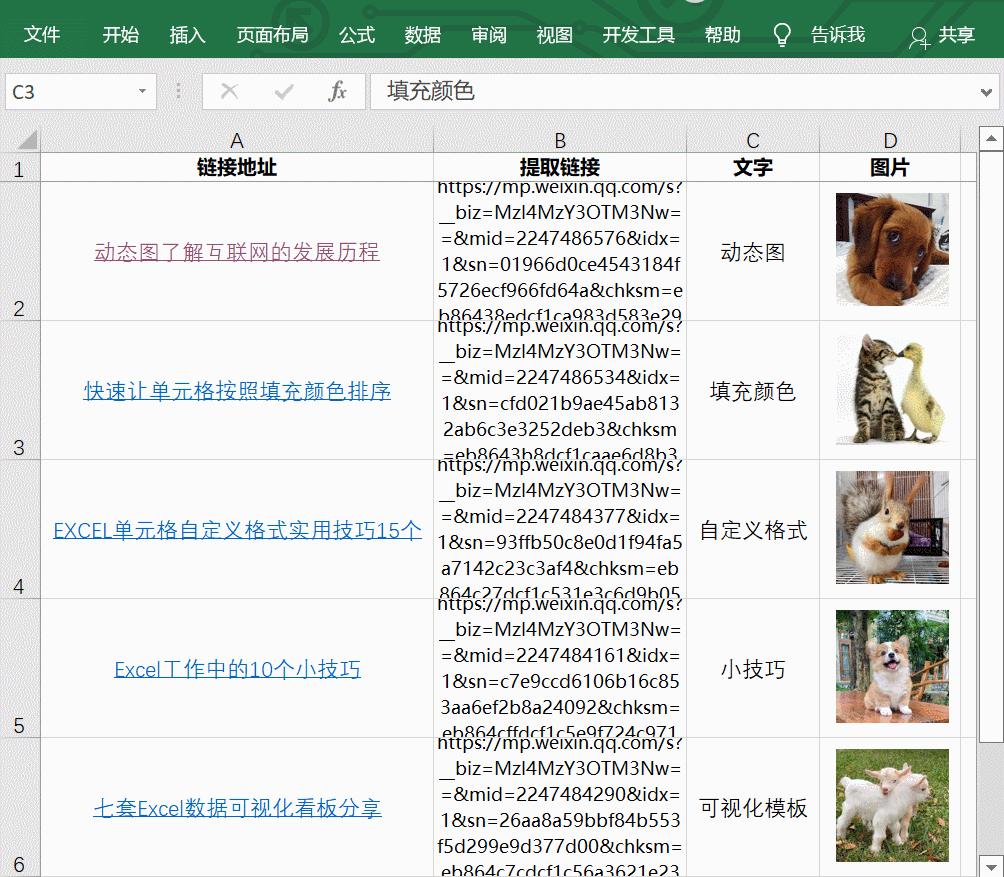Open the 动态图了解互联网的发展历程 hyperlink
This screenshot has height=877, width=1004.
[236, 252]
